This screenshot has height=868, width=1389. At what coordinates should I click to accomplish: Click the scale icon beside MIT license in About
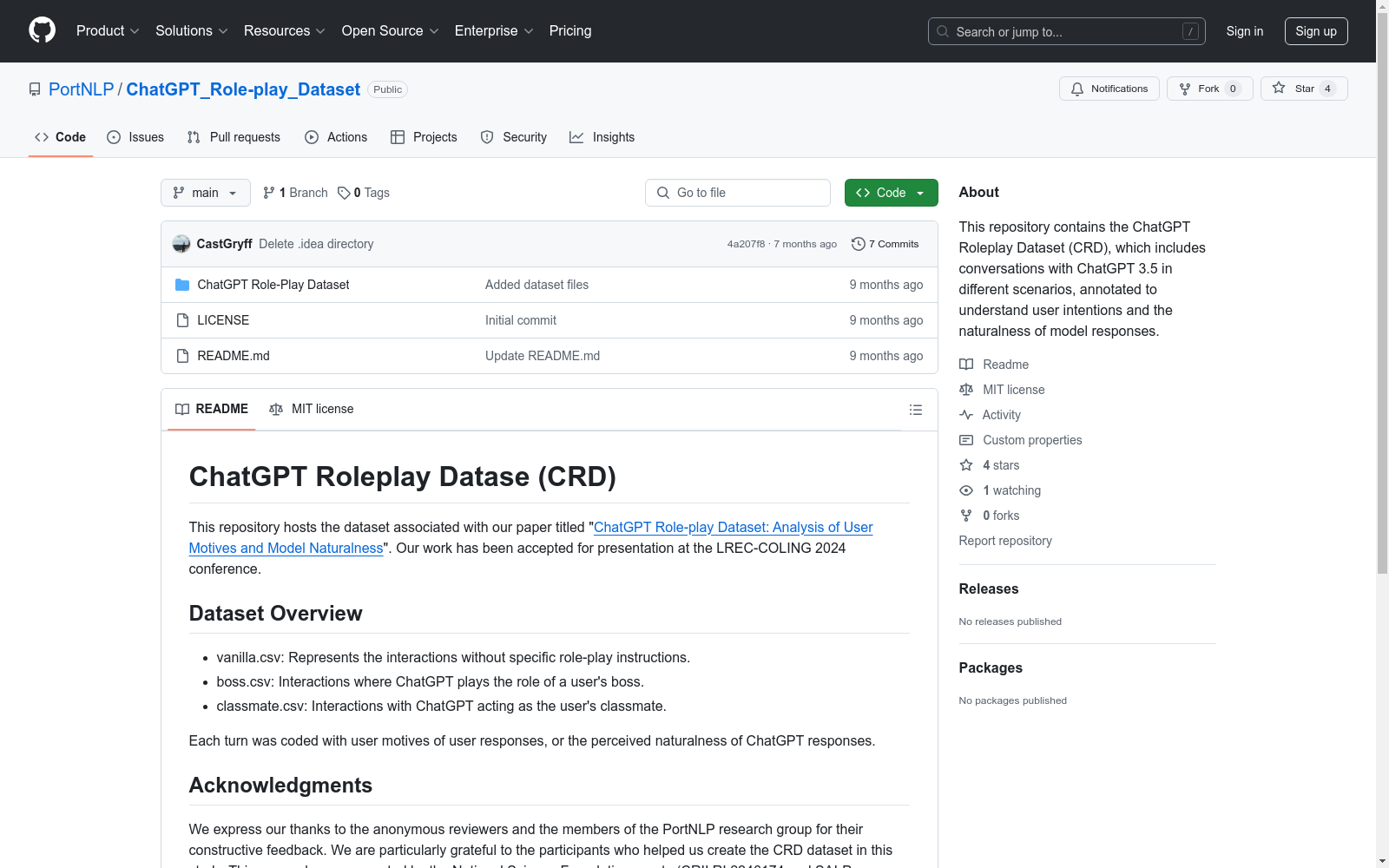click(x=966, y=390)
